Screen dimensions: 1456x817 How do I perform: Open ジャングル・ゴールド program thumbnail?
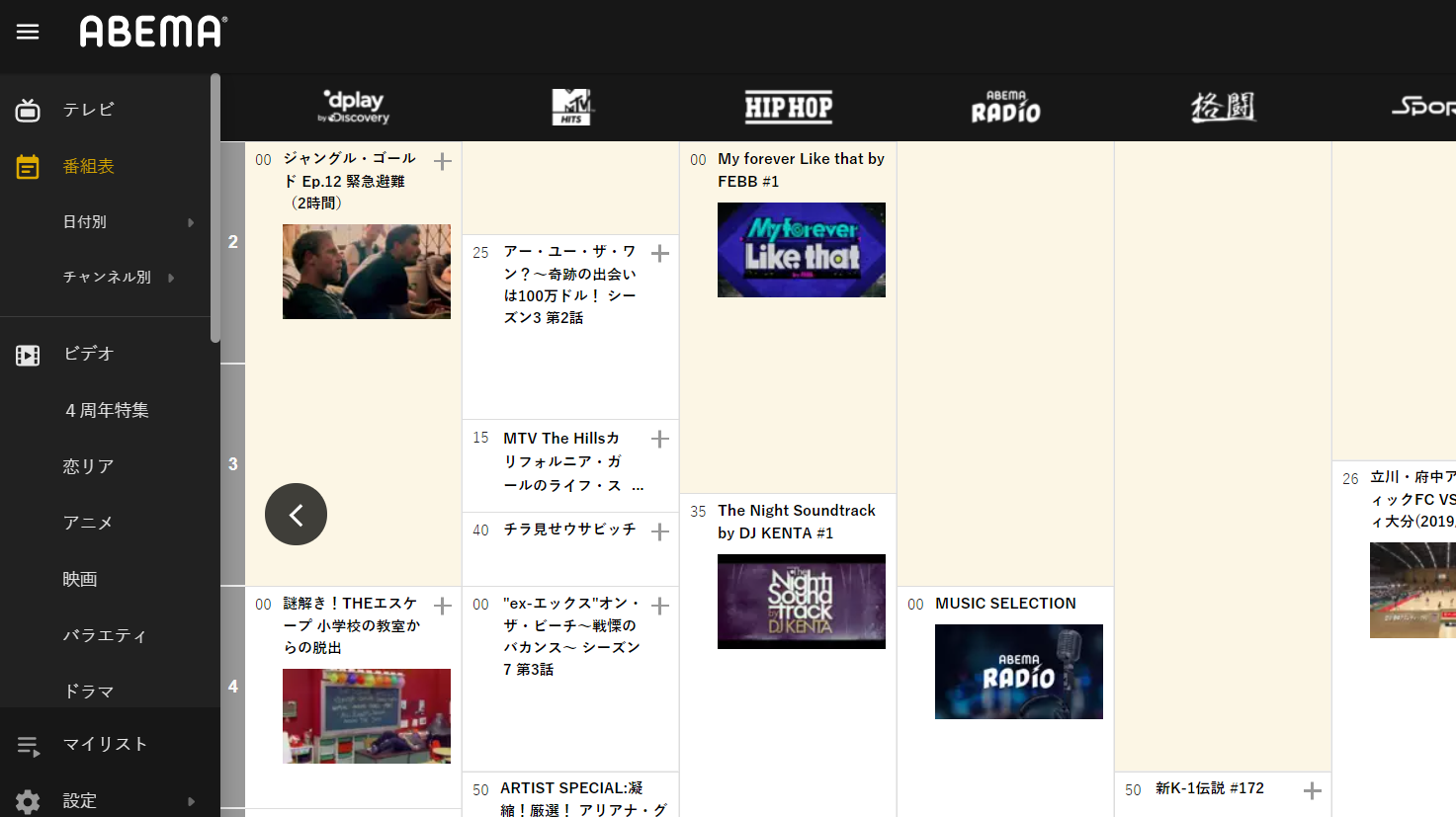[367, 272]
